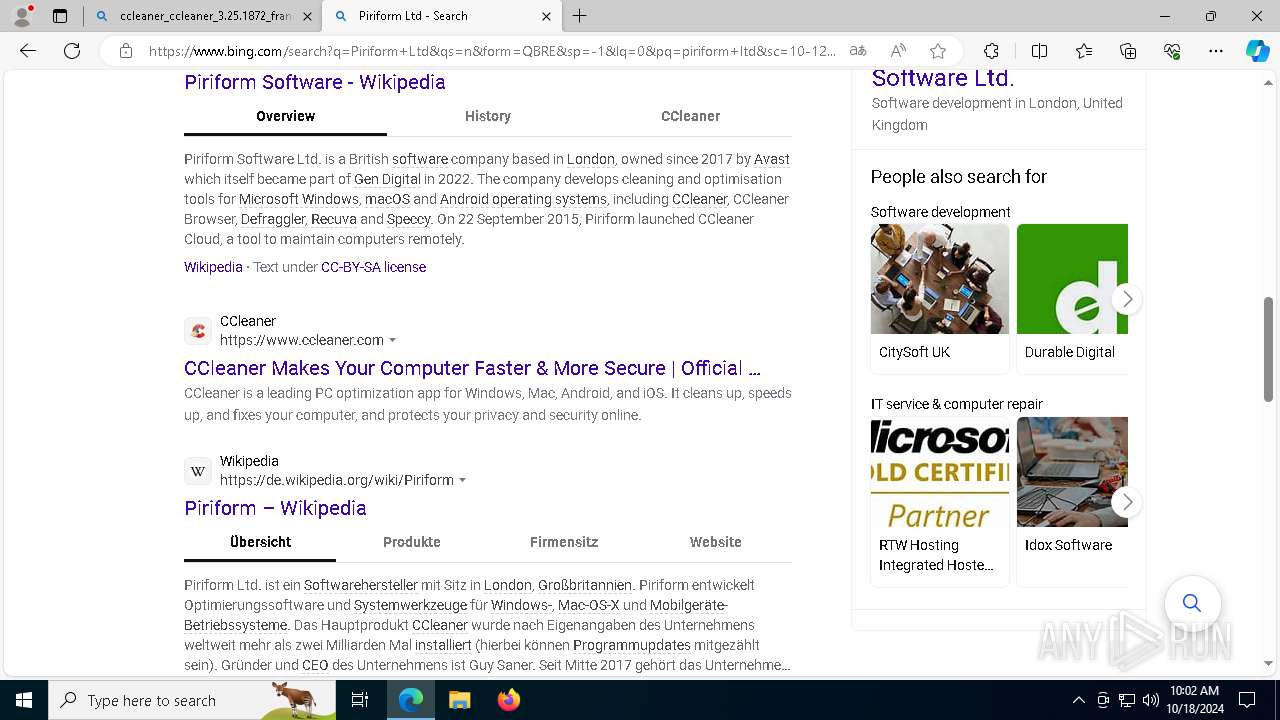This screenshot has width=1280, height=720.
Task: Click the translate page icon
Action: point(858,51)
